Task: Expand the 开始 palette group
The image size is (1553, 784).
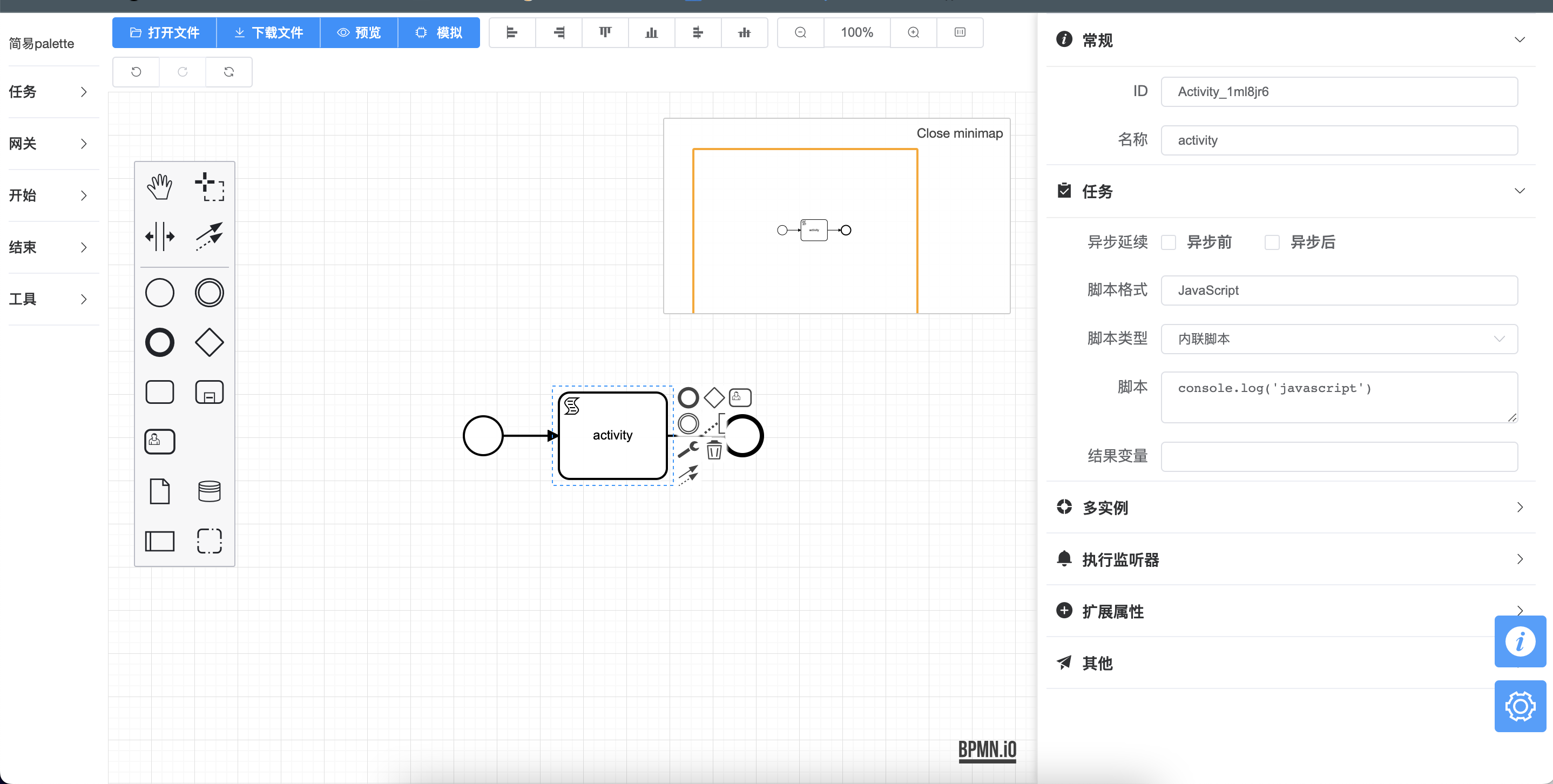Action: coord(53,195)
